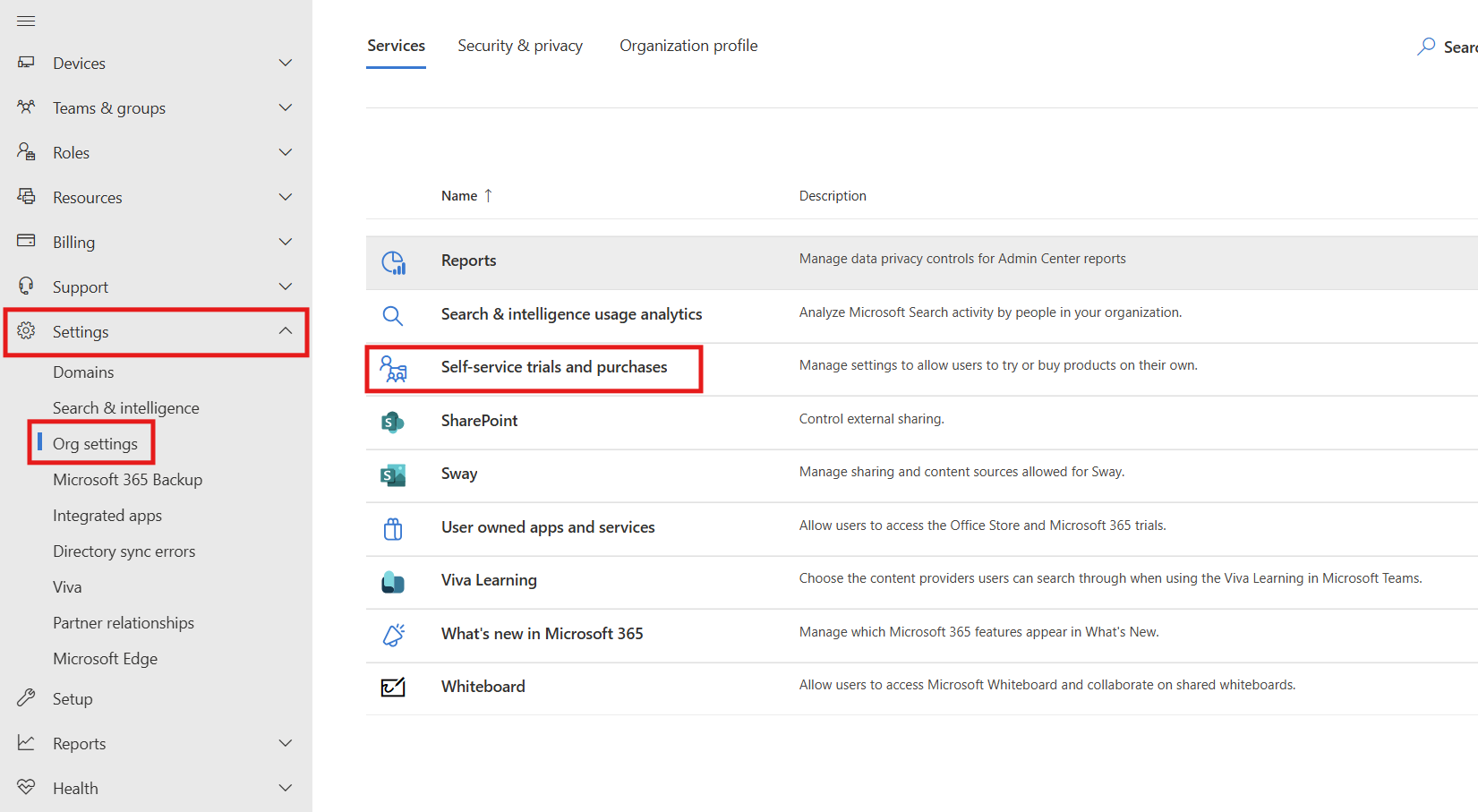The height and width of the screenshot is (812, 1478).
Task: Select Org settings in sidebar
Action: (x=95, y=444)
